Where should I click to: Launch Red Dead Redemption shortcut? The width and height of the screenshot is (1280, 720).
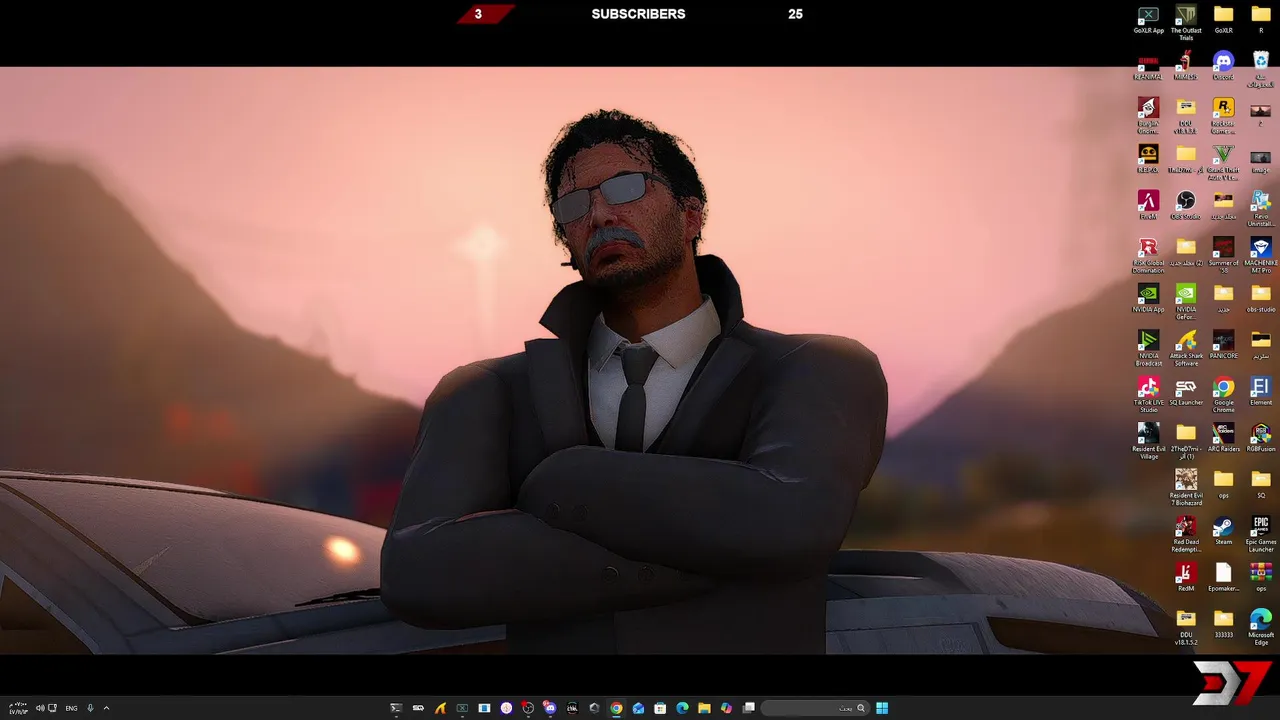point(1186,534)
